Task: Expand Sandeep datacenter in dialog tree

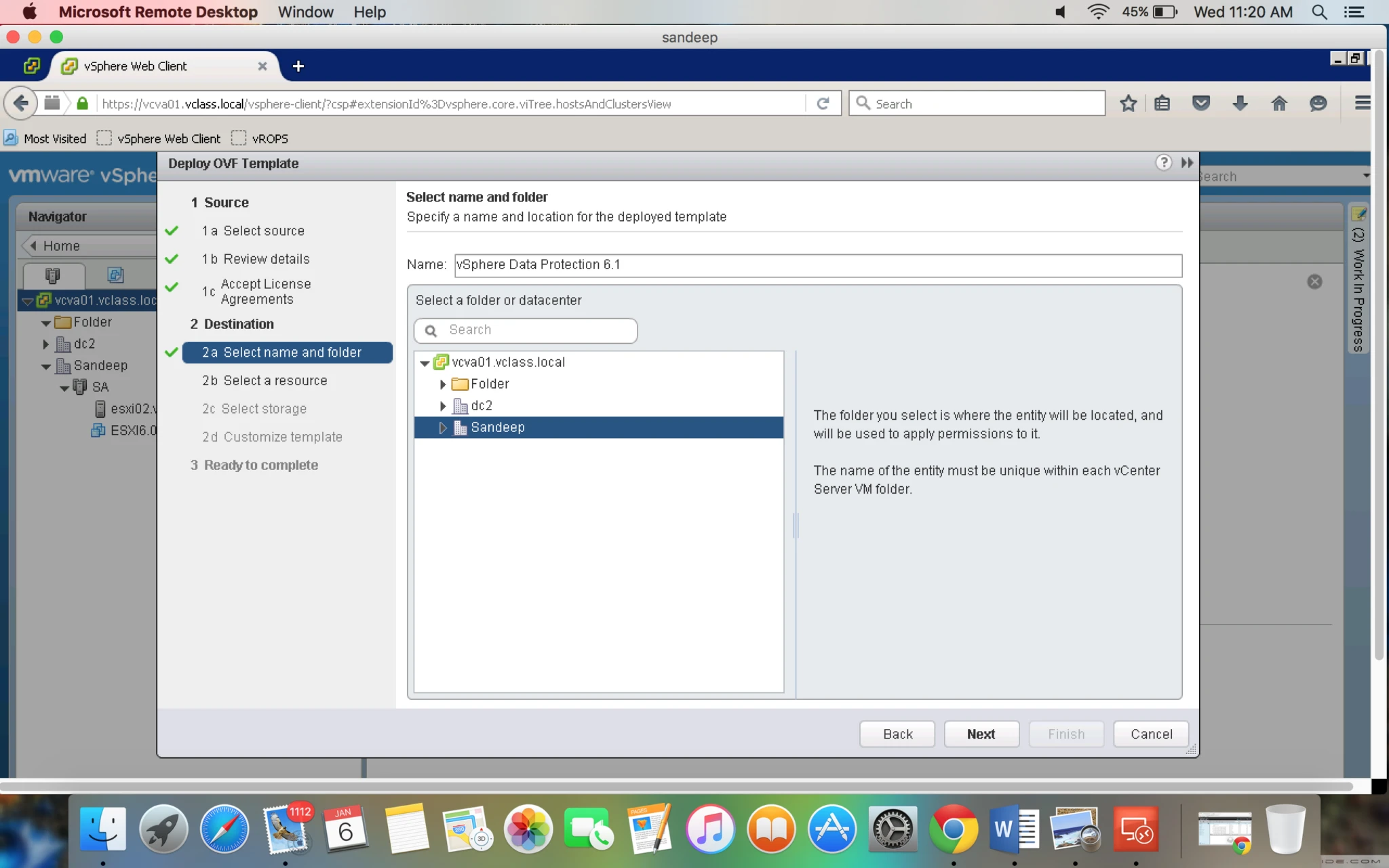Action: click(x=443, y=428)
